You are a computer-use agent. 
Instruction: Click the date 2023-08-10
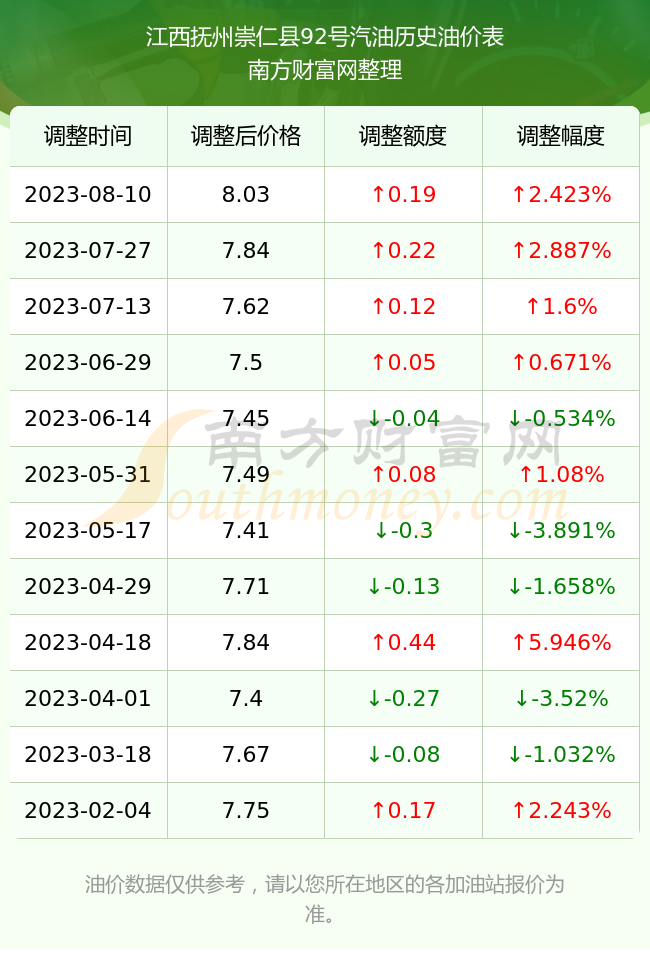[x=88, y=194]
